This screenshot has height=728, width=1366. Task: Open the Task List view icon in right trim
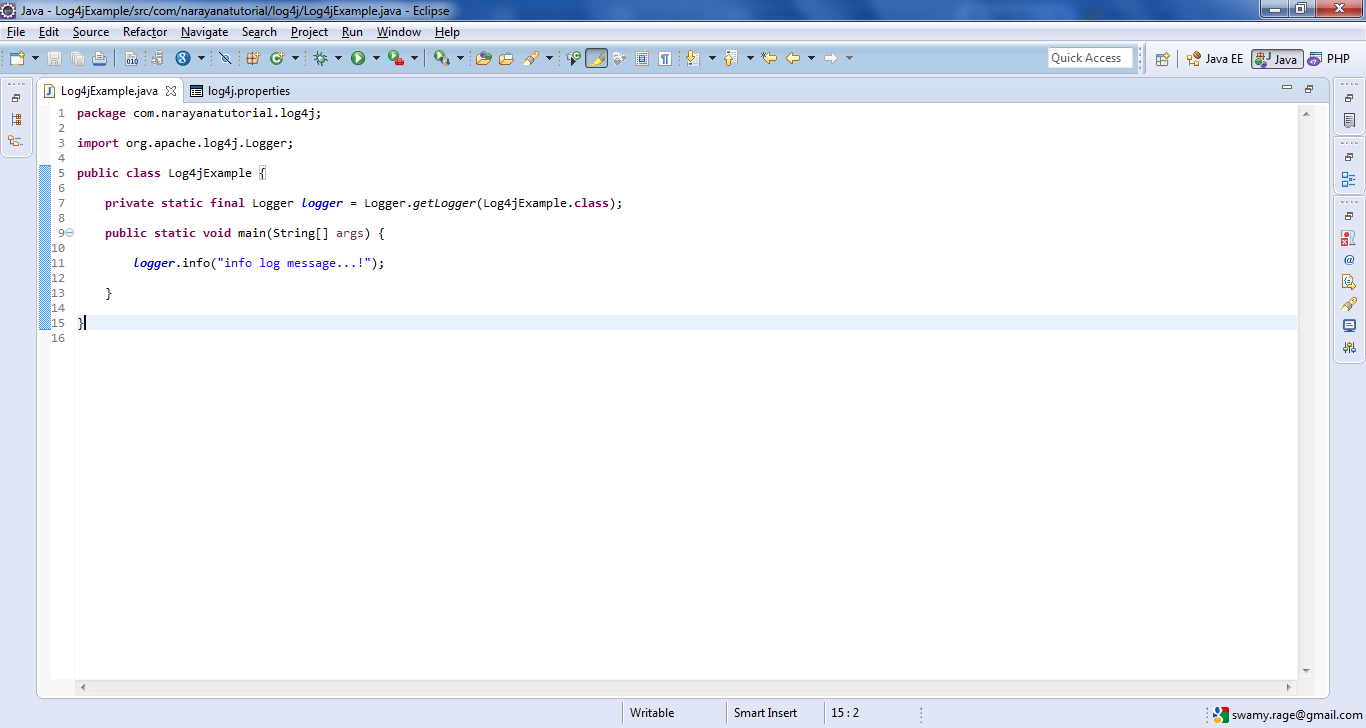click(1349, 120)
